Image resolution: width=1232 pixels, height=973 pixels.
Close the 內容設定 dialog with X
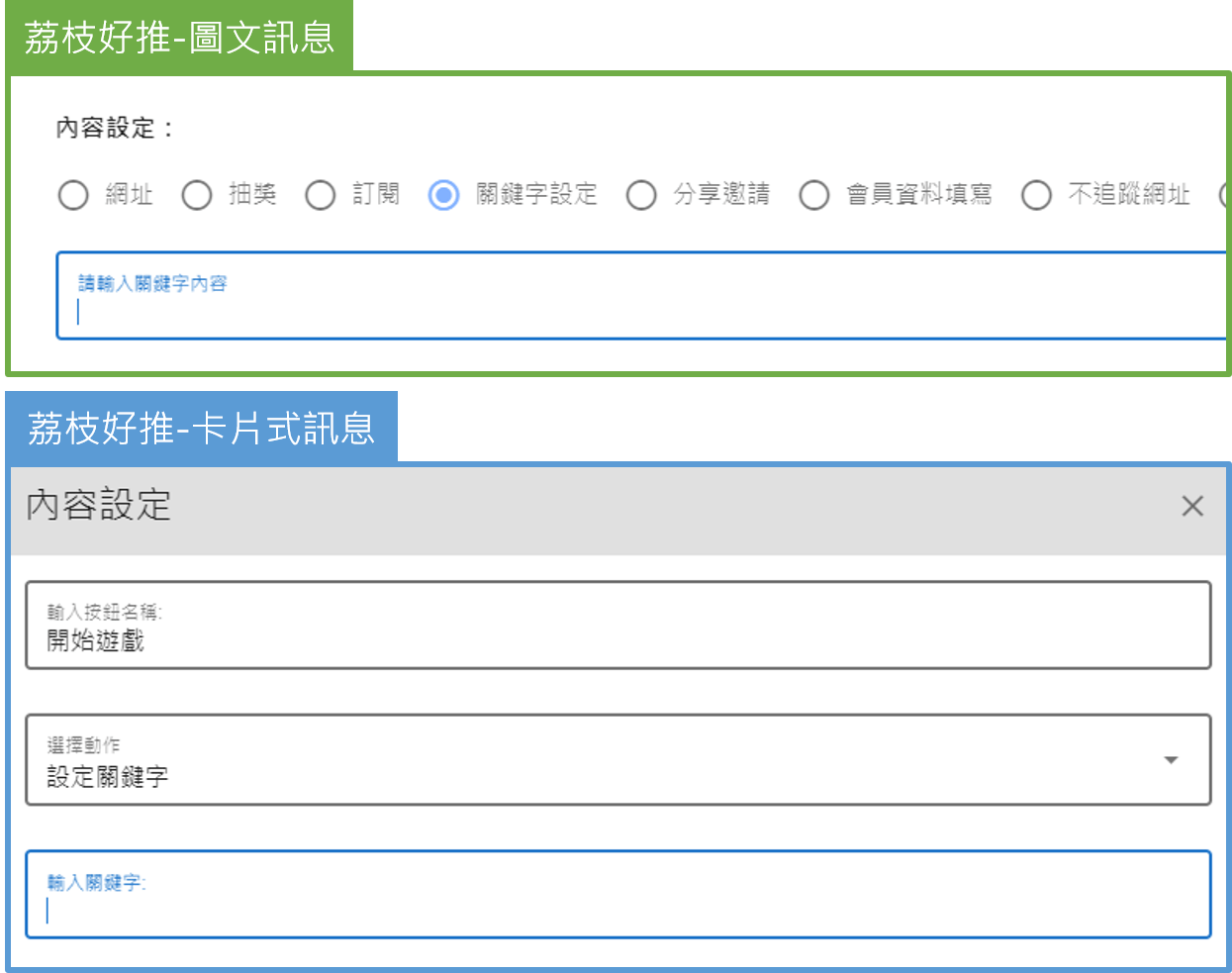click(1191, 506)
